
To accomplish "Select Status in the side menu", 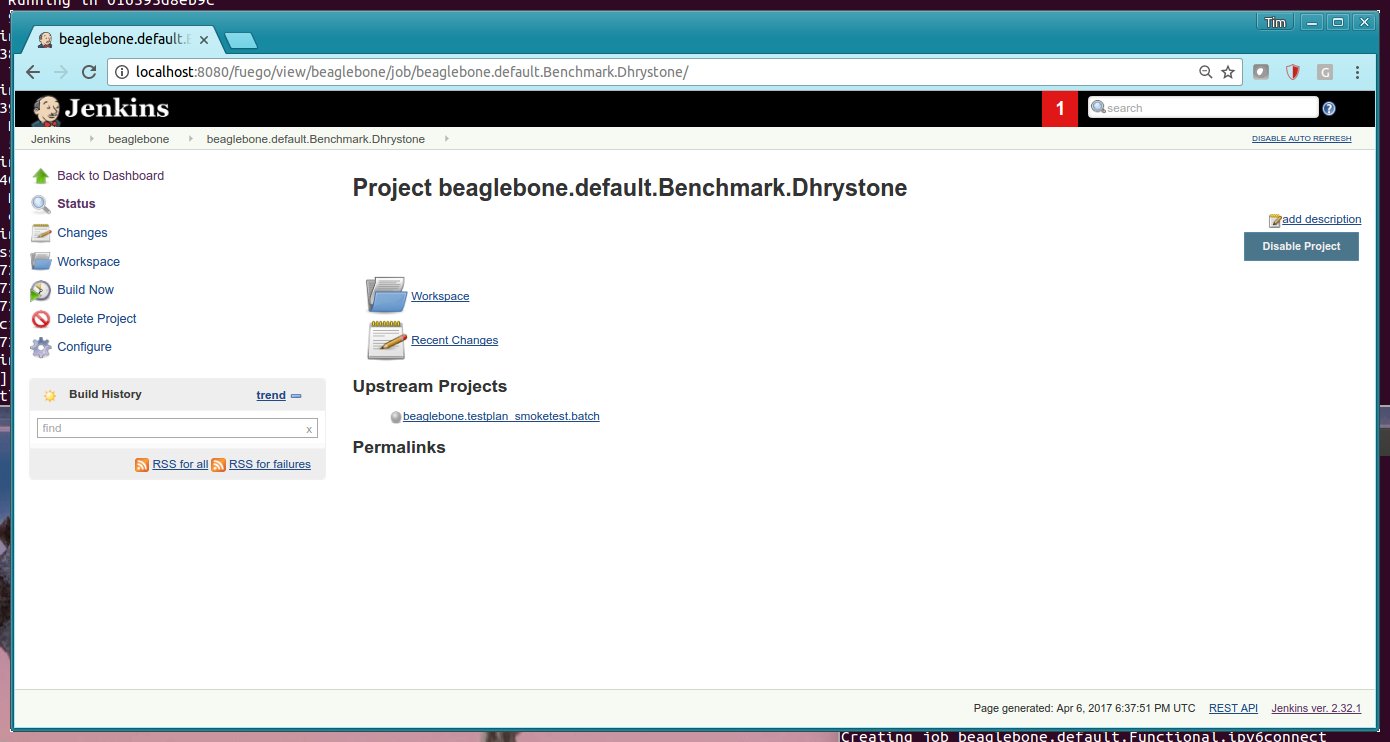I will [x=76, y=204].
